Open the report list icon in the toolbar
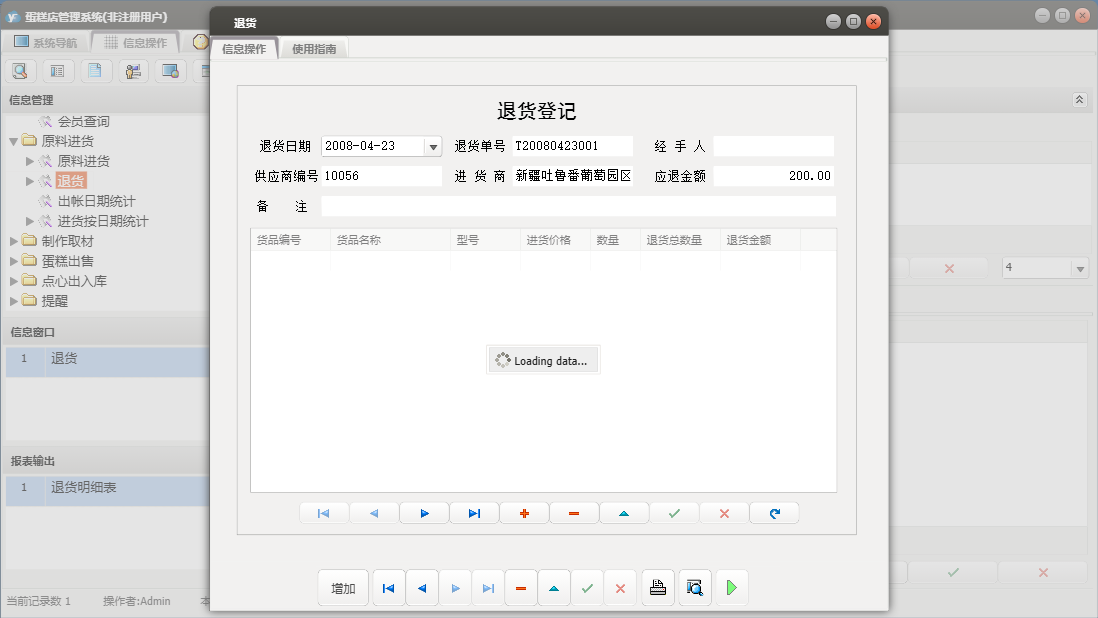 [x=56, y=70]
